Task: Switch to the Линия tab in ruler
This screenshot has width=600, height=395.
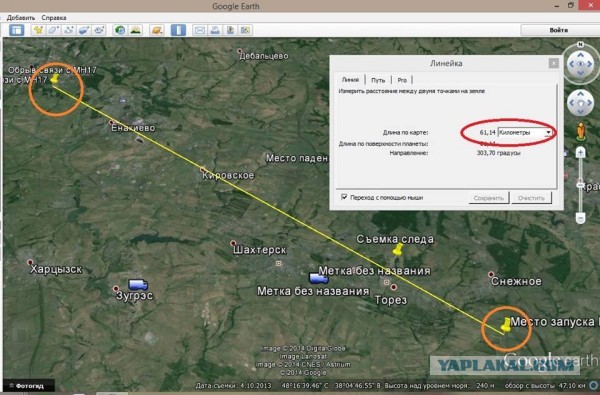Action: [x=350, y=80]
